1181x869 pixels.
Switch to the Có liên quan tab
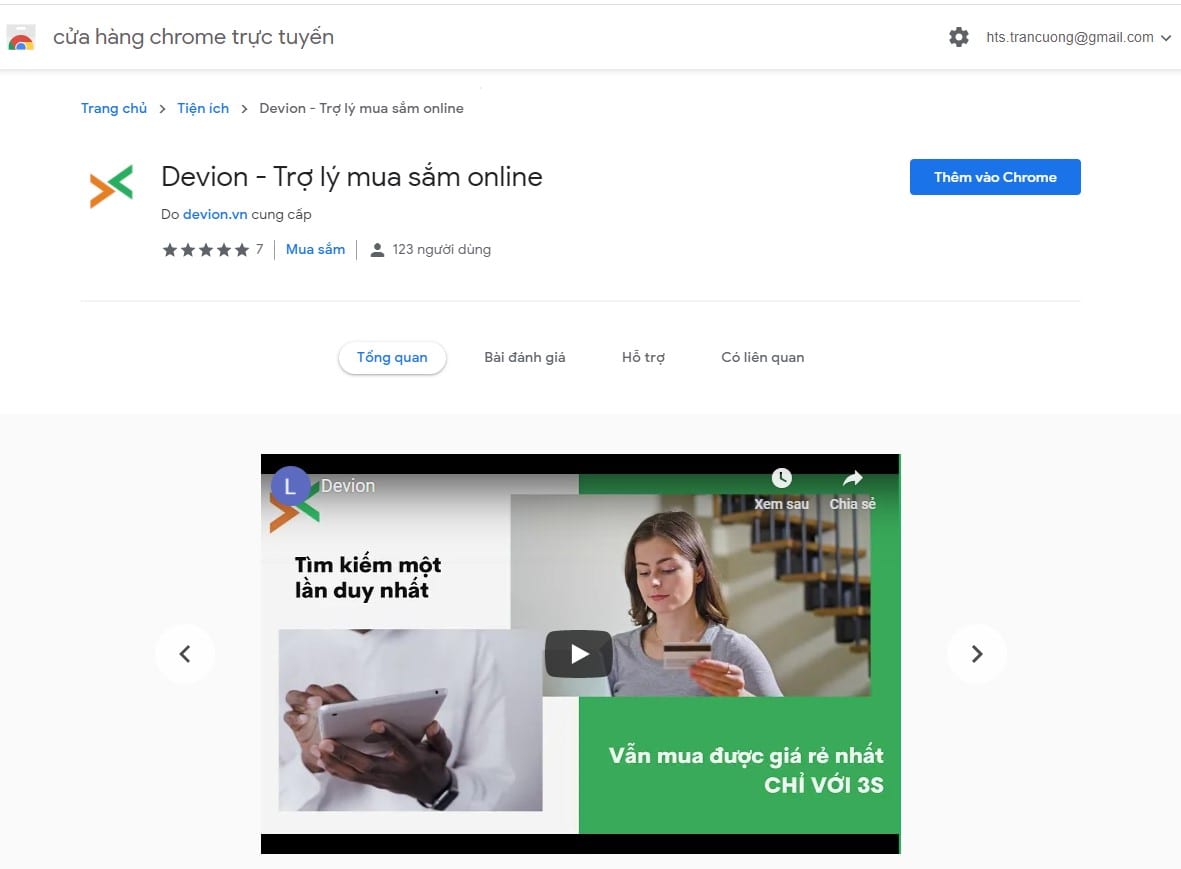point(762,357)
